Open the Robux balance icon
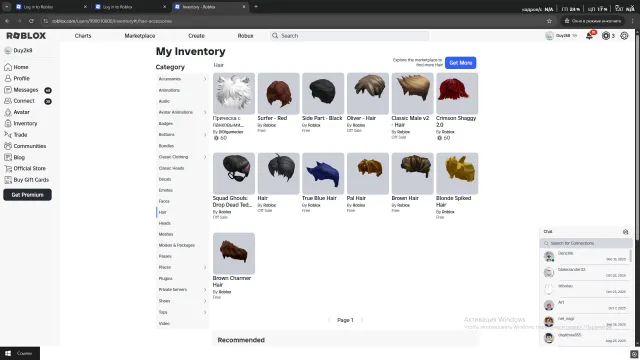The width and height of the screenshot is (640, 360). click(606, 36)
